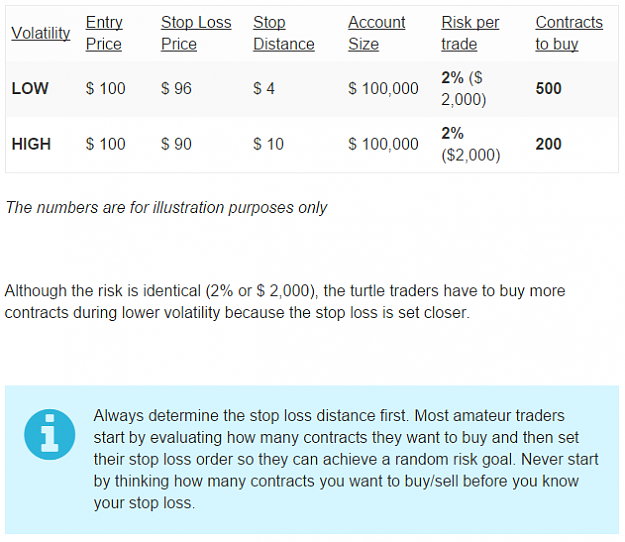Click the 500 contracts value
625x542 pixels.
point(548,88)
